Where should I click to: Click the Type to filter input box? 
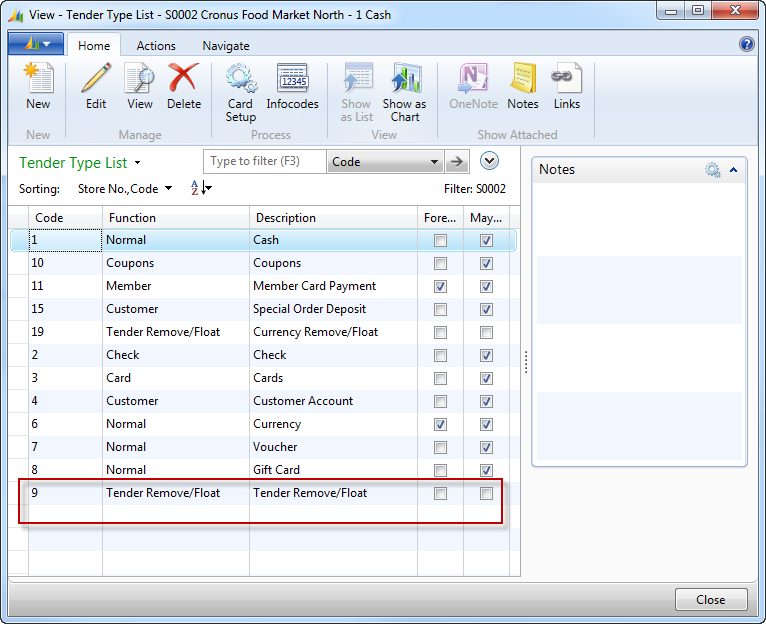pos(265,162)
